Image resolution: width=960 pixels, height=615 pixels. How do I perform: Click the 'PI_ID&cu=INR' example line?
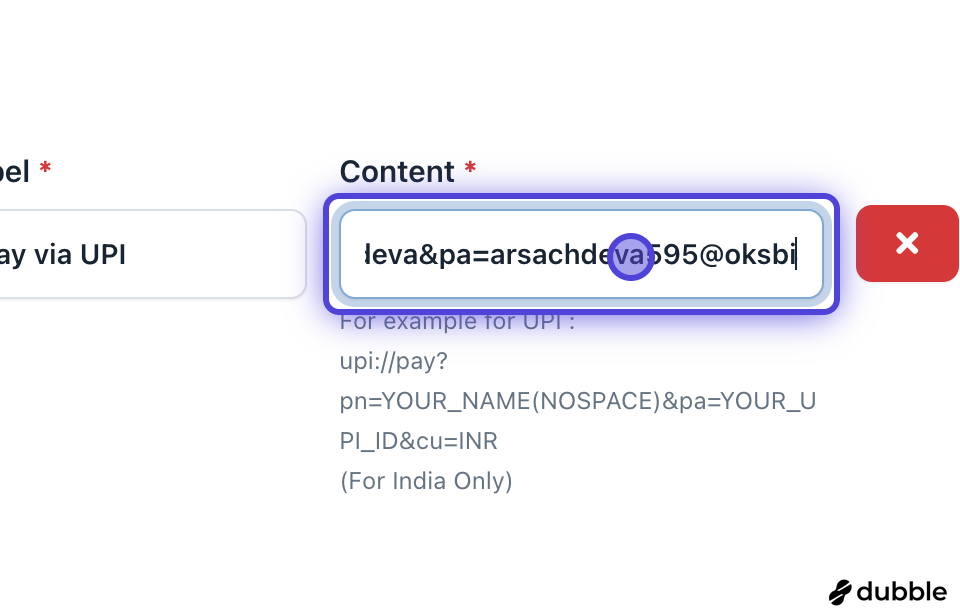[419, 441]
